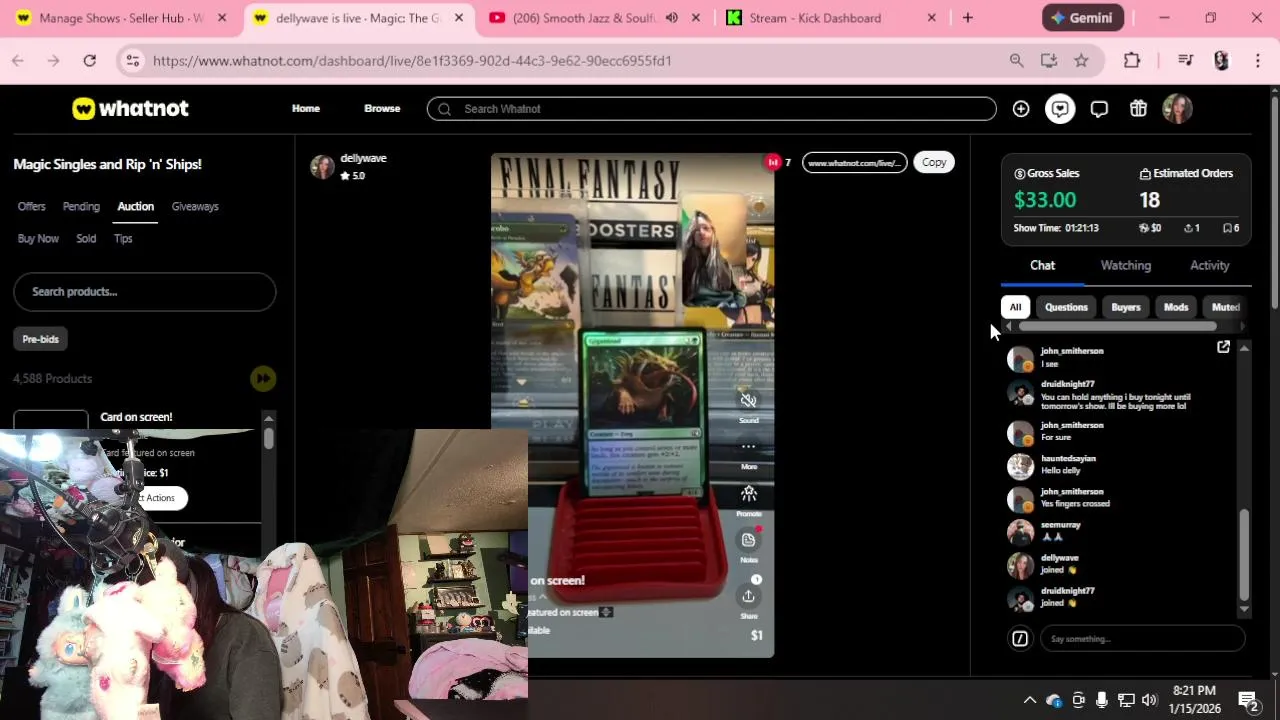Switch to Kick Dashboard Stream tab
Image resolution: width=1280 pixels, height=720 pixels.
[x=832, y=18]
